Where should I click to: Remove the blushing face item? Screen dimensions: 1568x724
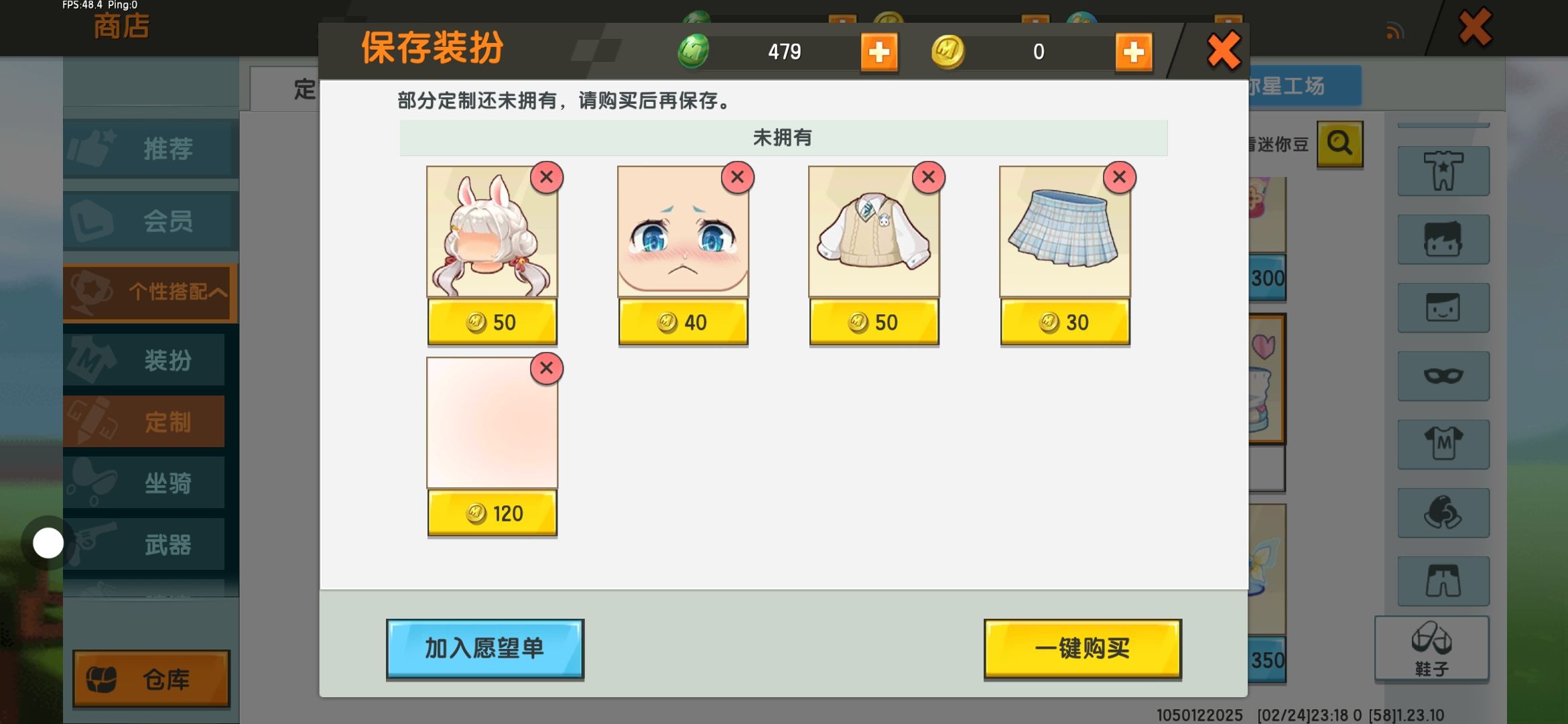(x=737, y=178)
